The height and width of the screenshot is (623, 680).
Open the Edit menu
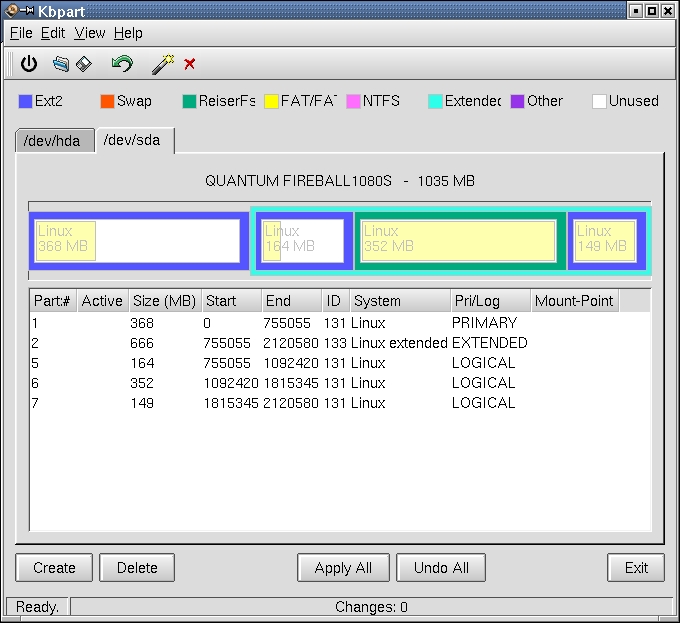[x=53, y=33]
